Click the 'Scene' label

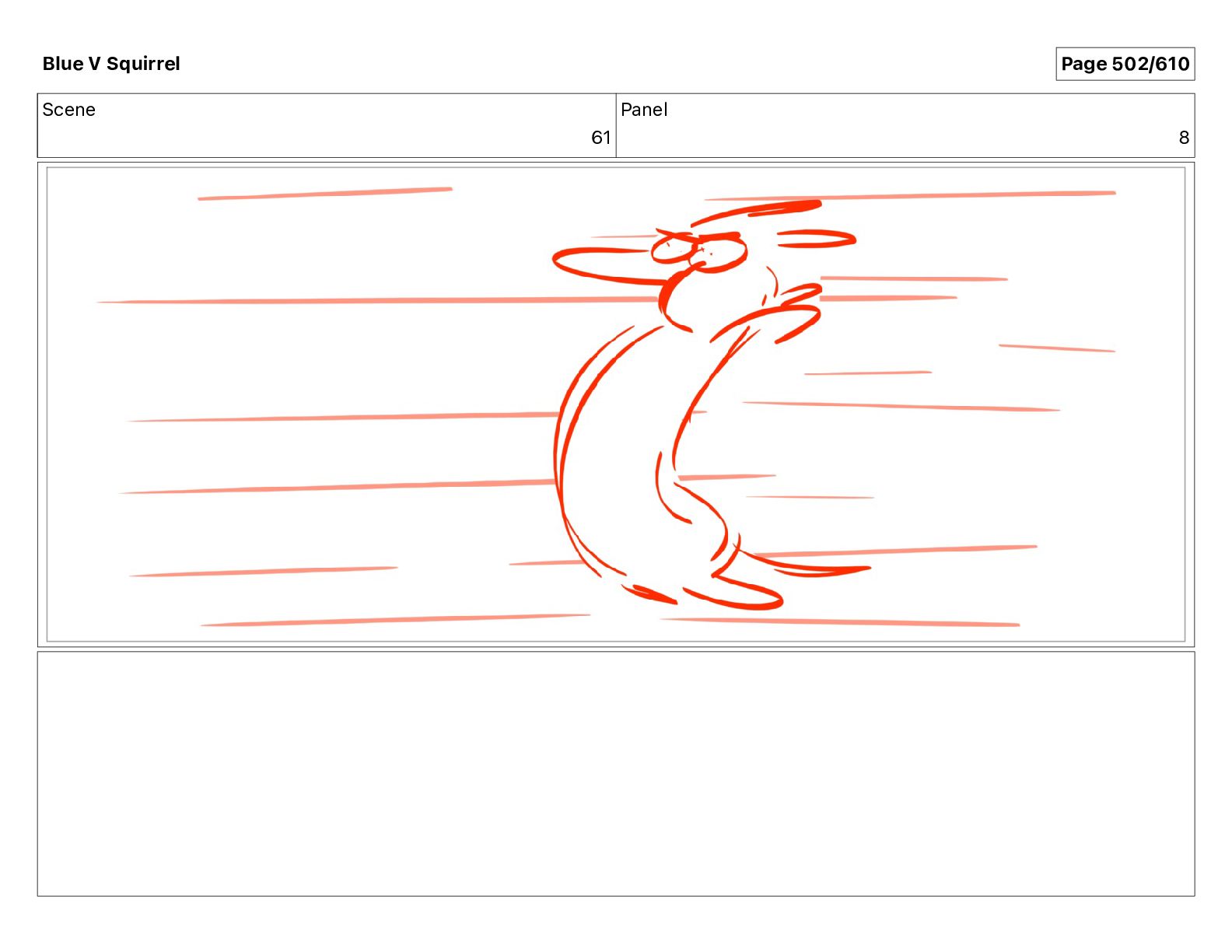(68, 110)
